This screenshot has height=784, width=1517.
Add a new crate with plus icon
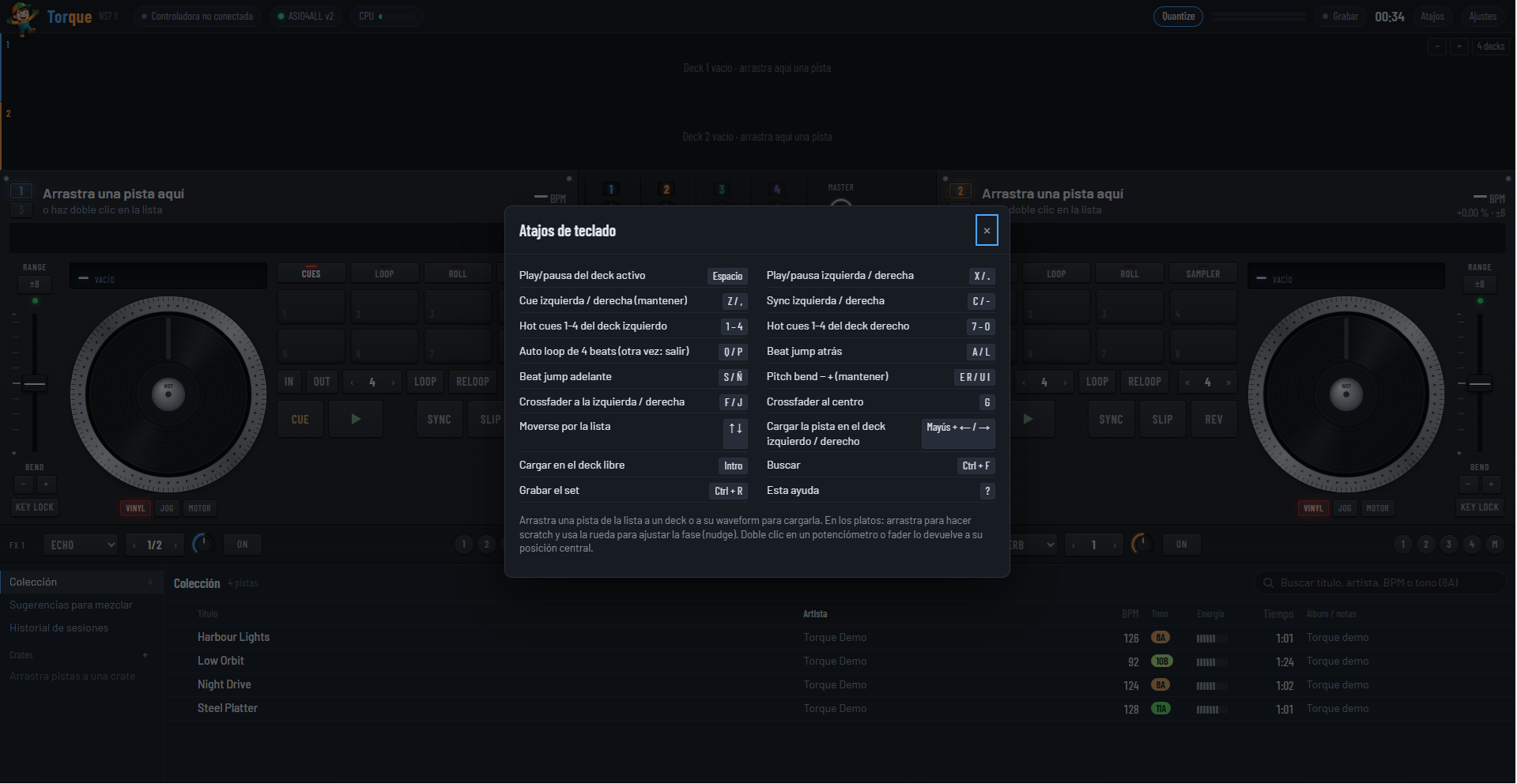145,655
